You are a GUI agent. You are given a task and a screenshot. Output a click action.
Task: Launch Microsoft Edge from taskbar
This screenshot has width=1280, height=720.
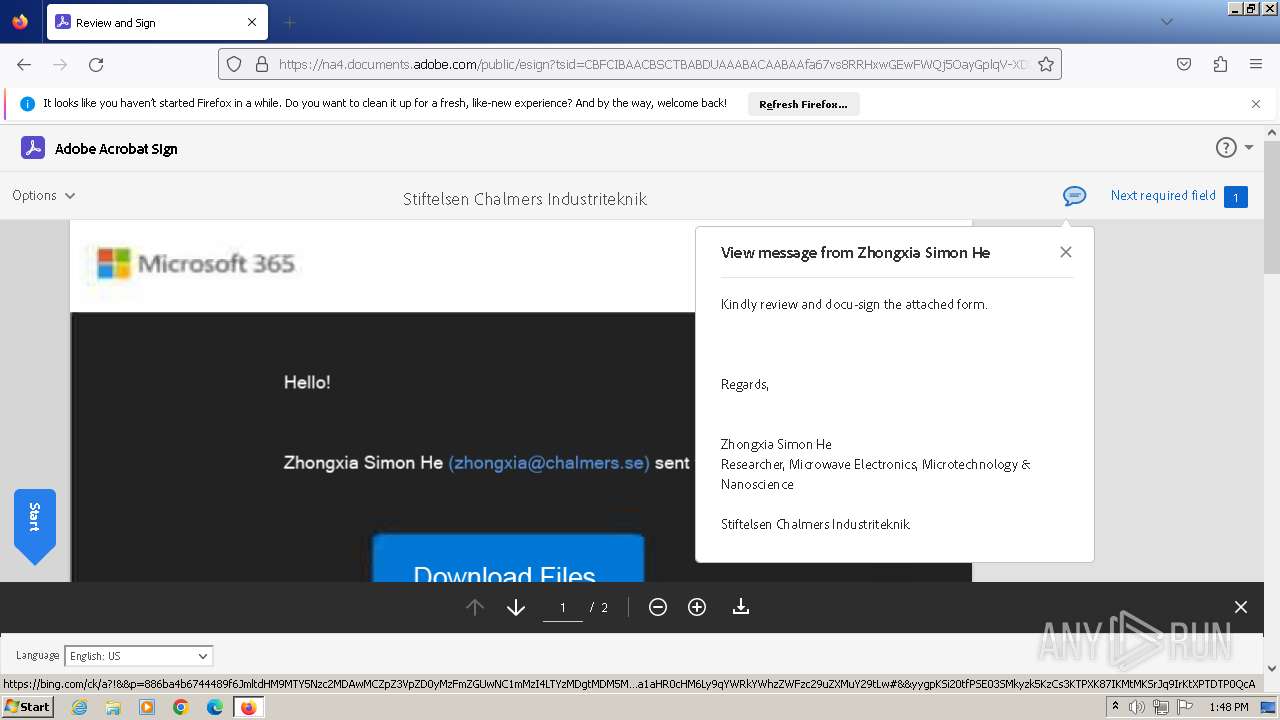215,707
